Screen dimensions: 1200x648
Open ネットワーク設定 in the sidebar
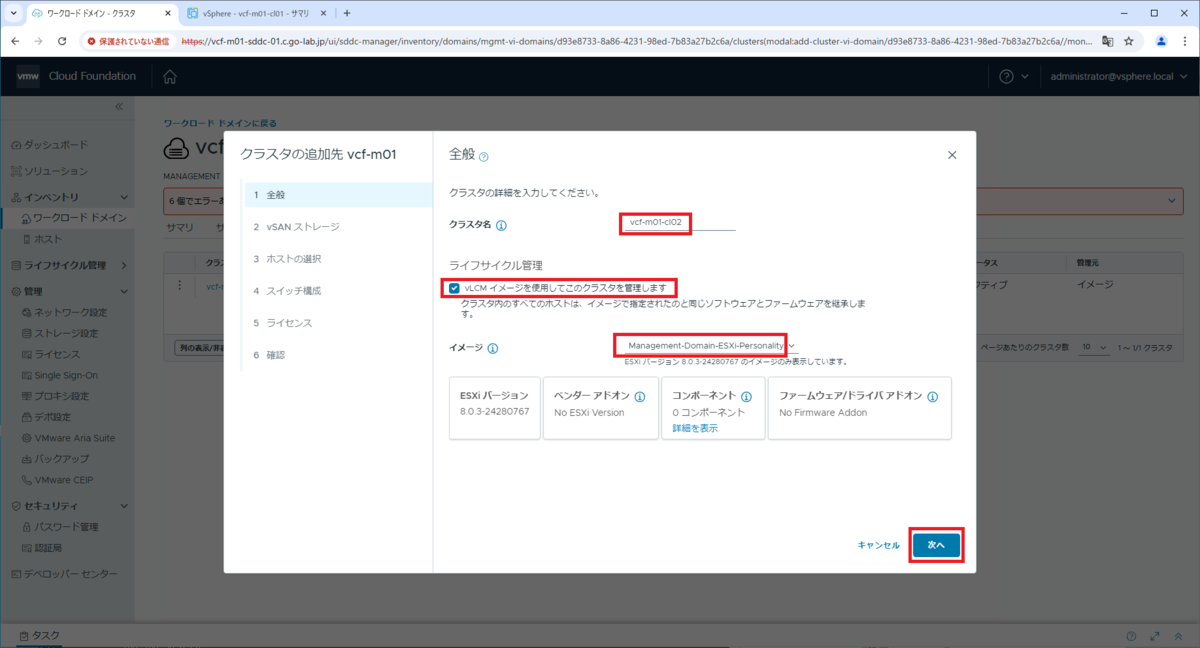point(70,312)
